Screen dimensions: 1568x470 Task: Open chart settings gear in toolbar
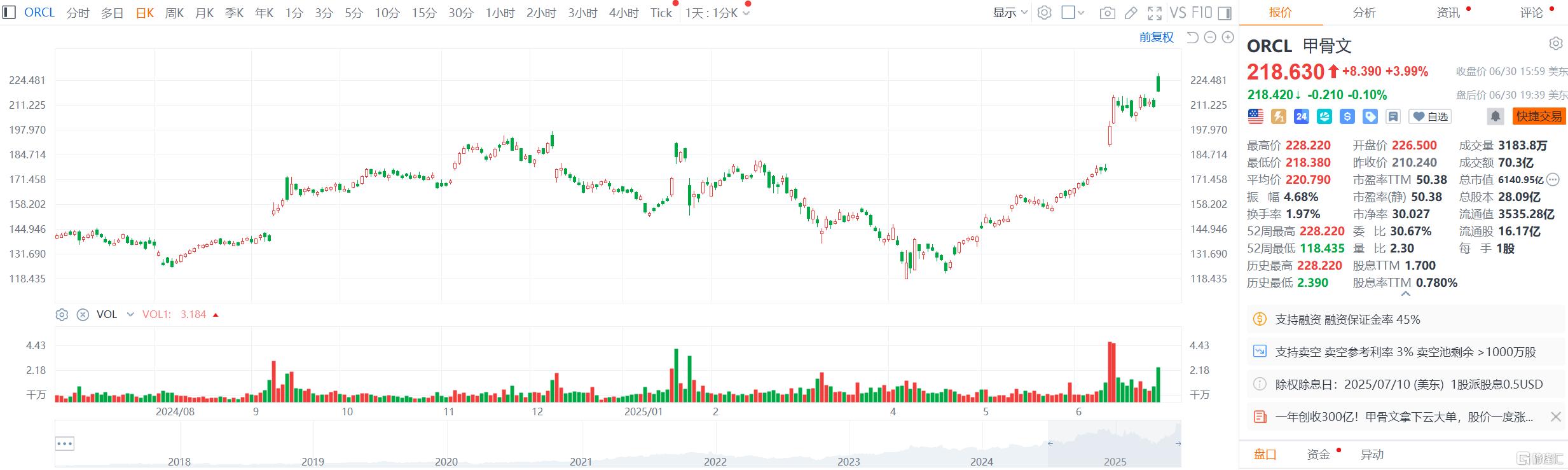1044,13
